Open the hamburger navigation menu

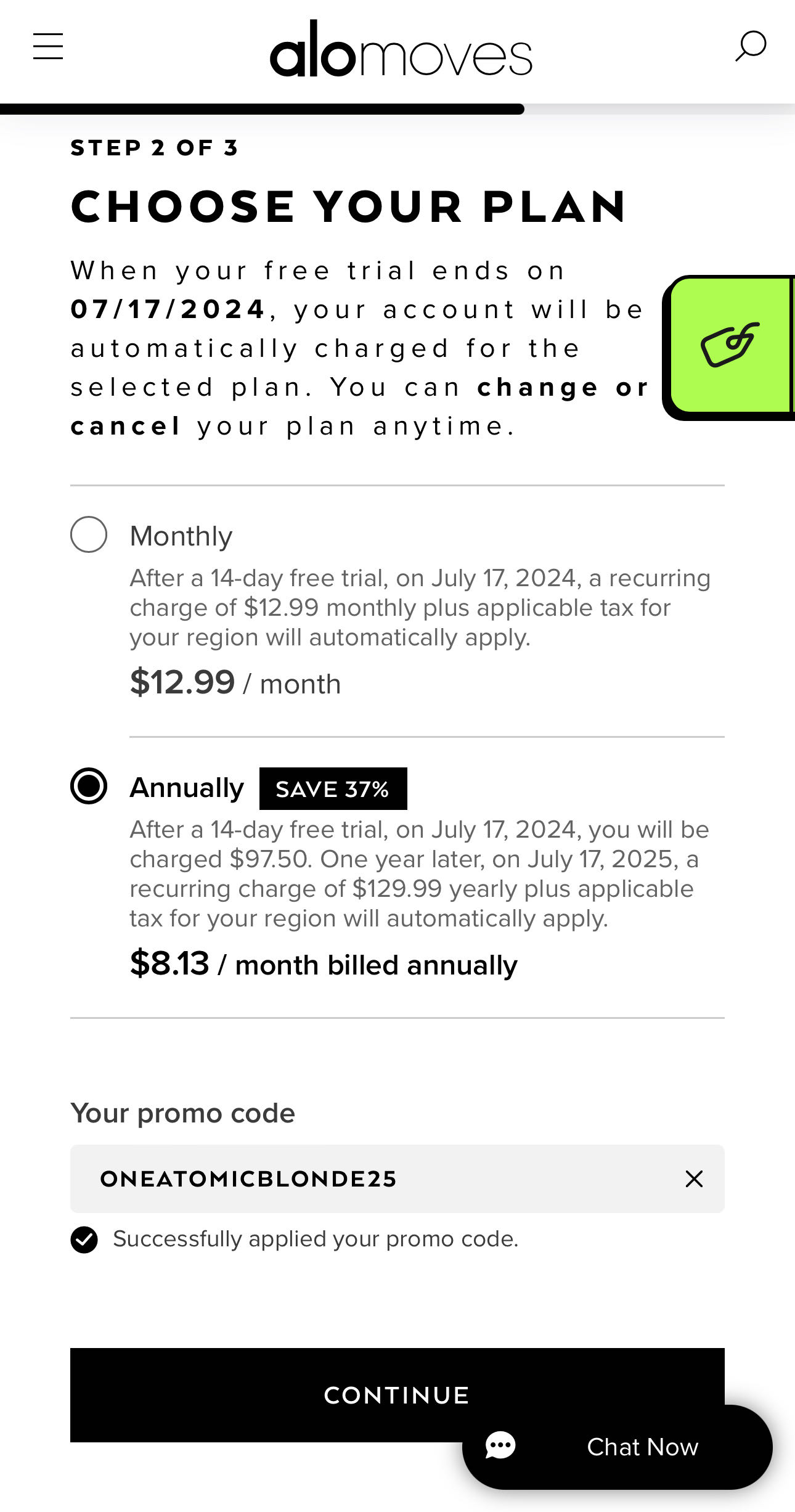48,46
